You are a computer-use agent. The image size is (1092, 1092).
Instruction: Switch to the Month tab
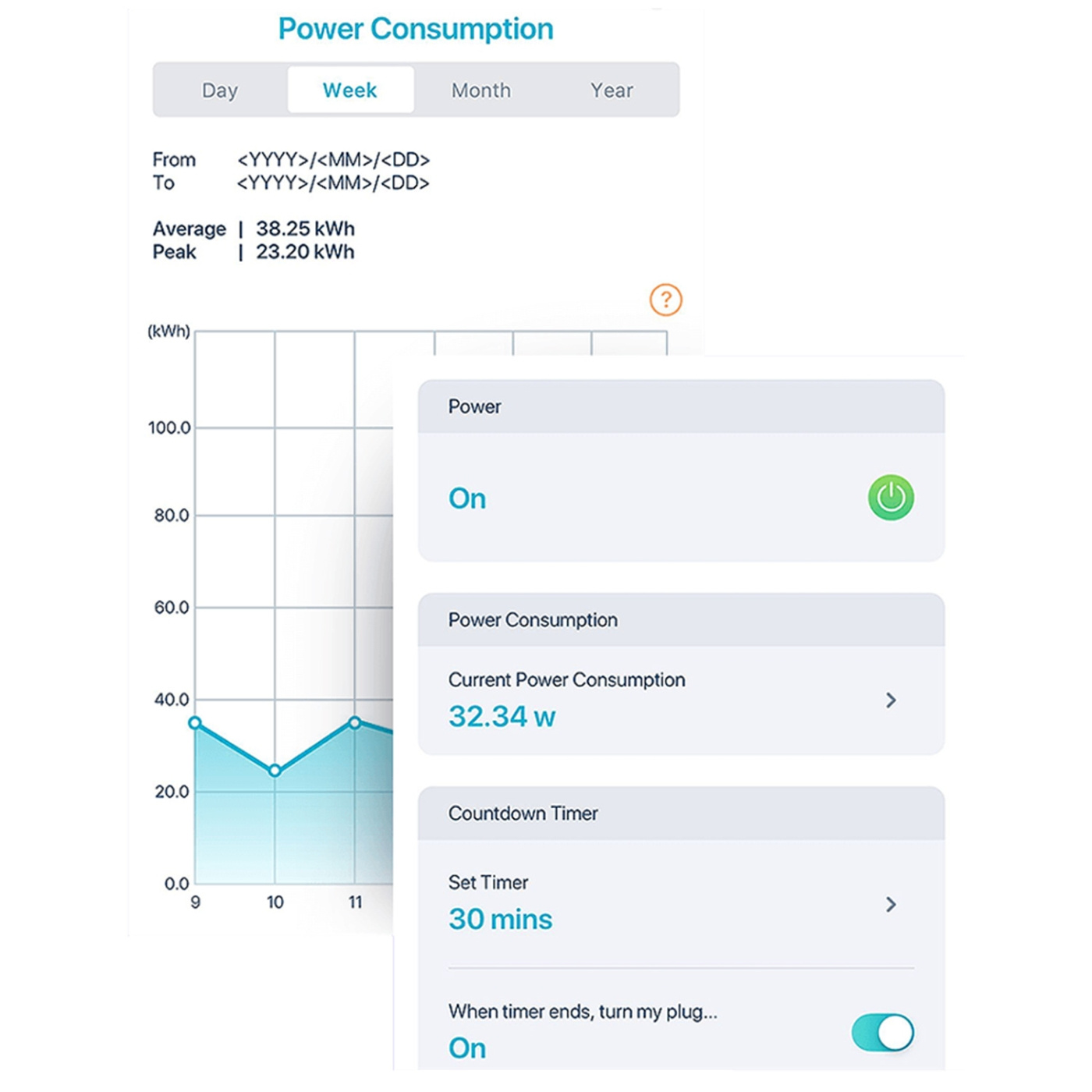pyautogui.click(x=480, y=90)
